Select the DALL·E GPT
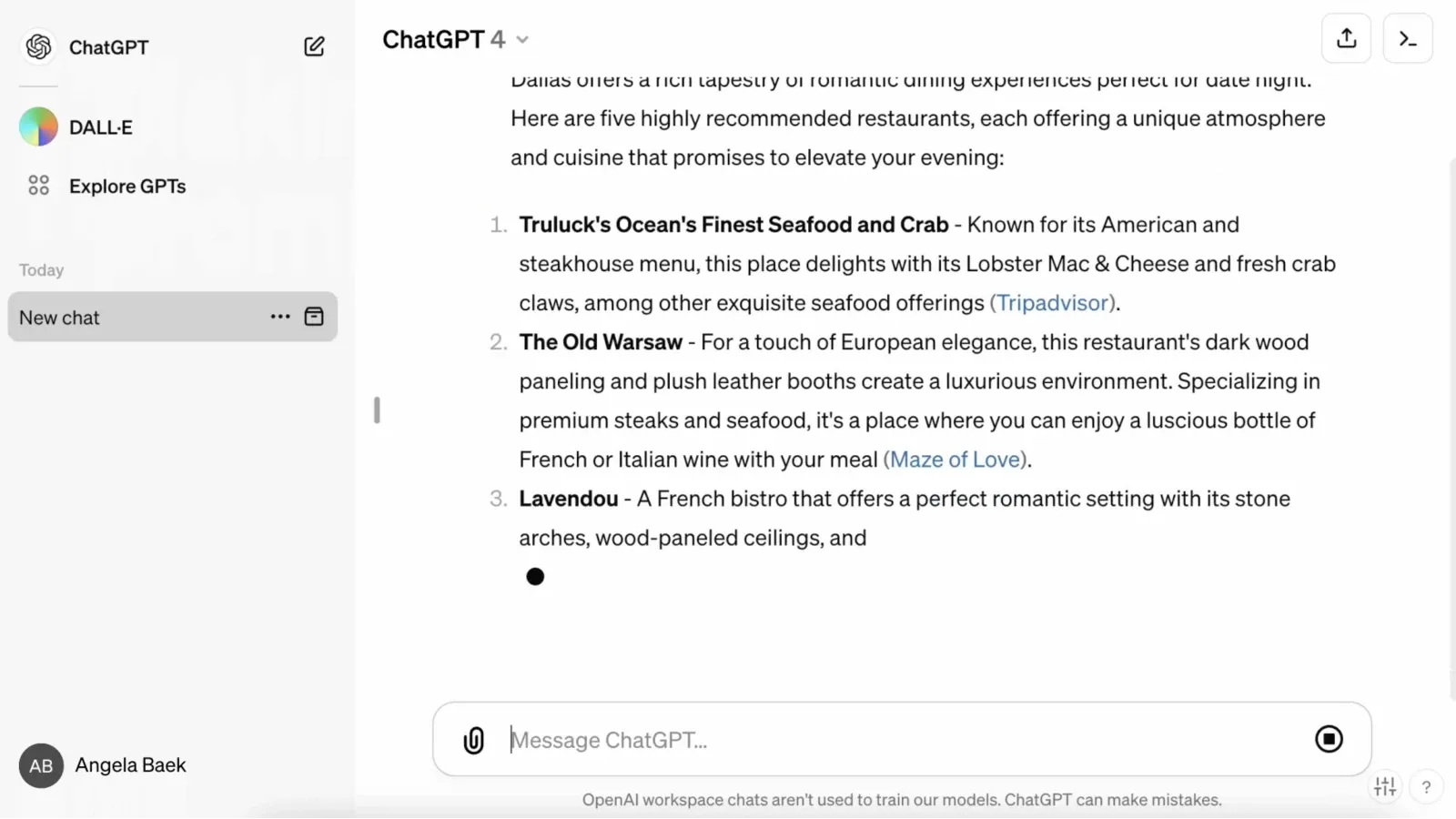This screenshot has width=1456, height=819. click(x=101, y=126)
